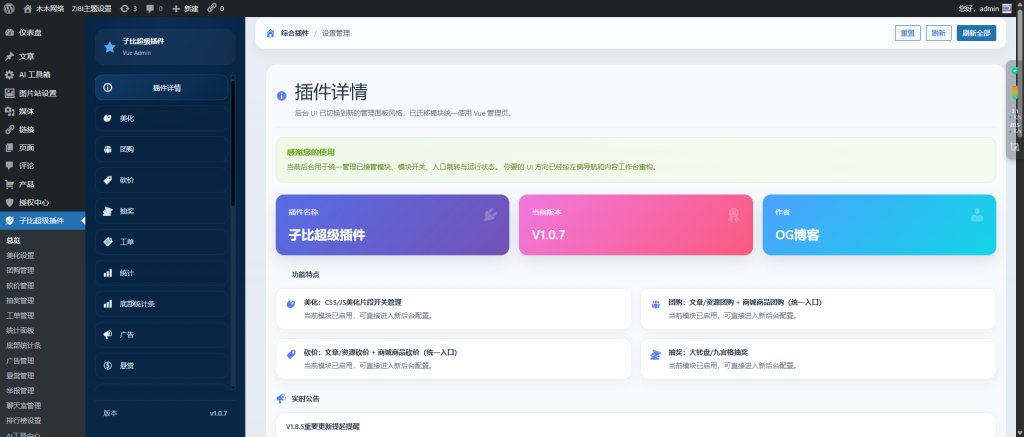The image size is (1024, 437).
Task: Open ZIBI主题设置 in the admin bar
Action: 91,8
